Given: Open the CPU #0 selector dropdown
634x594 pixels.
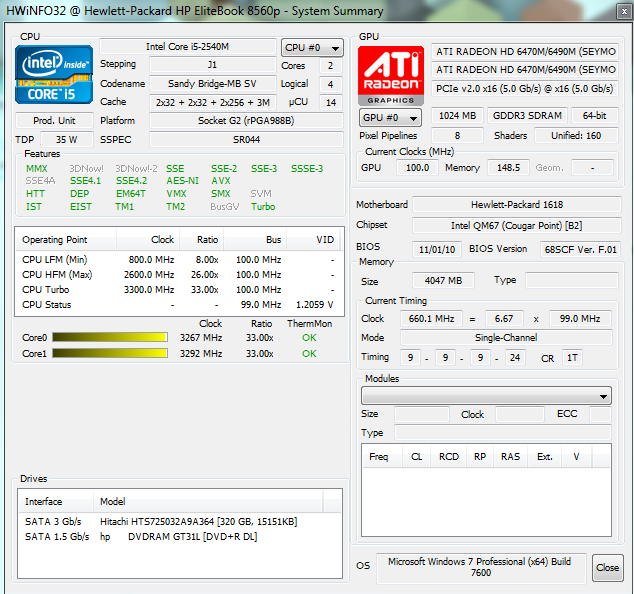Looking at the screenshot, I should click(x=312, y=48).
